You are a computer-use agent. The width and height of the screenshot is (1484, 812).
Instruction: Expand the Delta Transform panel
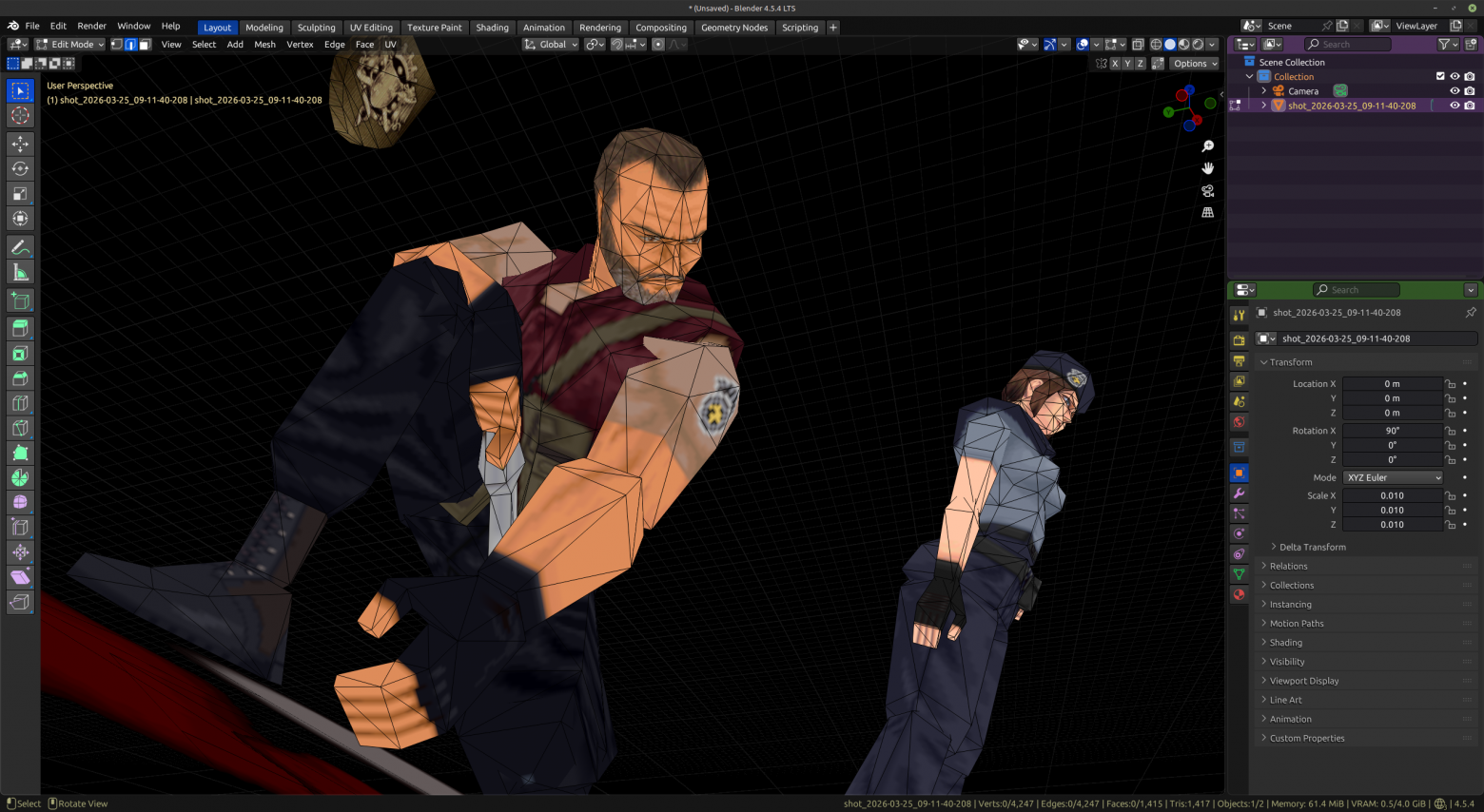click(1312, 547)
